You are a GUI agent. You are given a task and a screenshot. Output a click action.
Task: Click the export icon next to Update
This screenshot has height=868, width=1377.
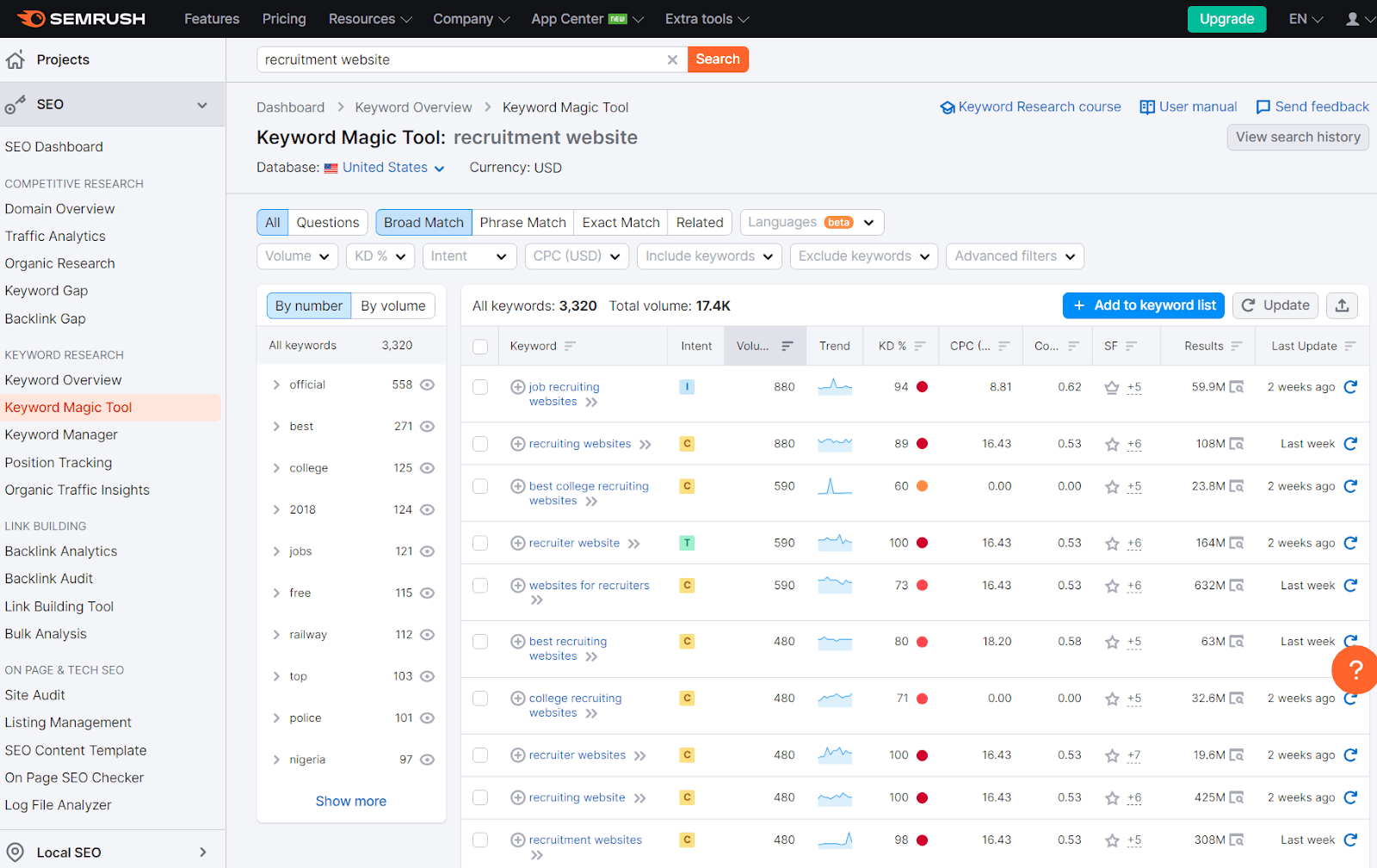click(x=1342, y=305)
